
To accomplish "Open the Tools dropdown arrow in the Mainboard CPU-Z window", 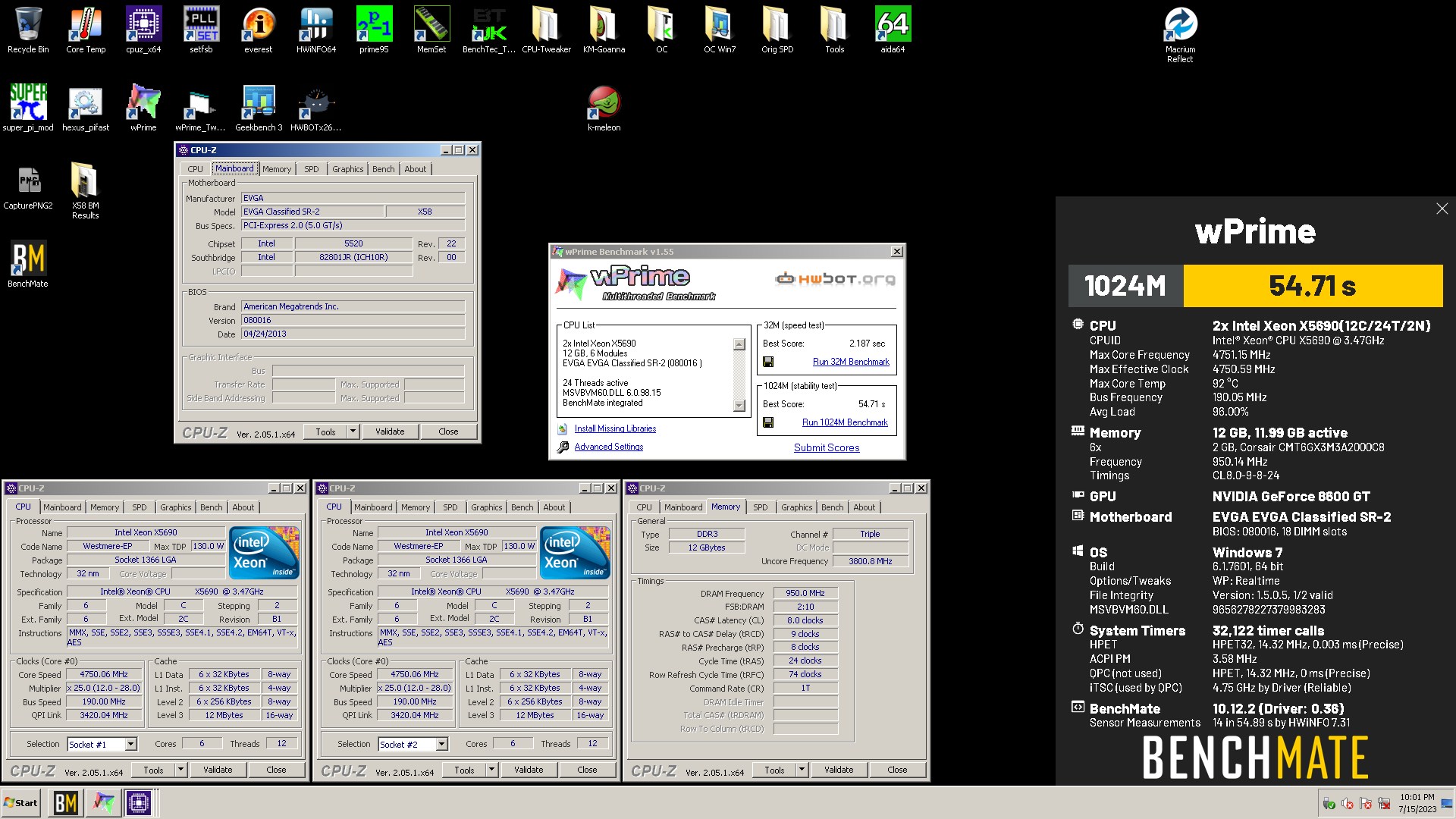I will click(353, 431).
